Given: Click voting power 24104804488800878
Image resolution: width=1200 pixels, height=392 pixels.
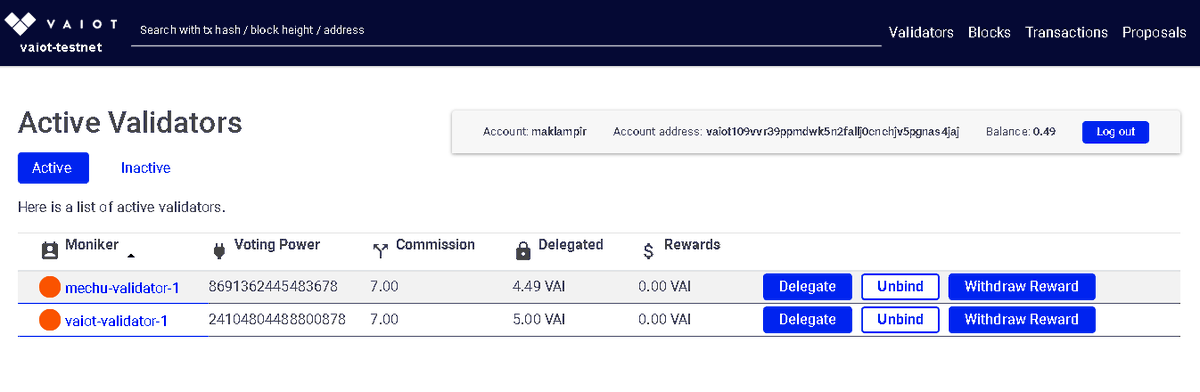Looking at the screenshot, I should pyautogui.click(x=277, y=321).
